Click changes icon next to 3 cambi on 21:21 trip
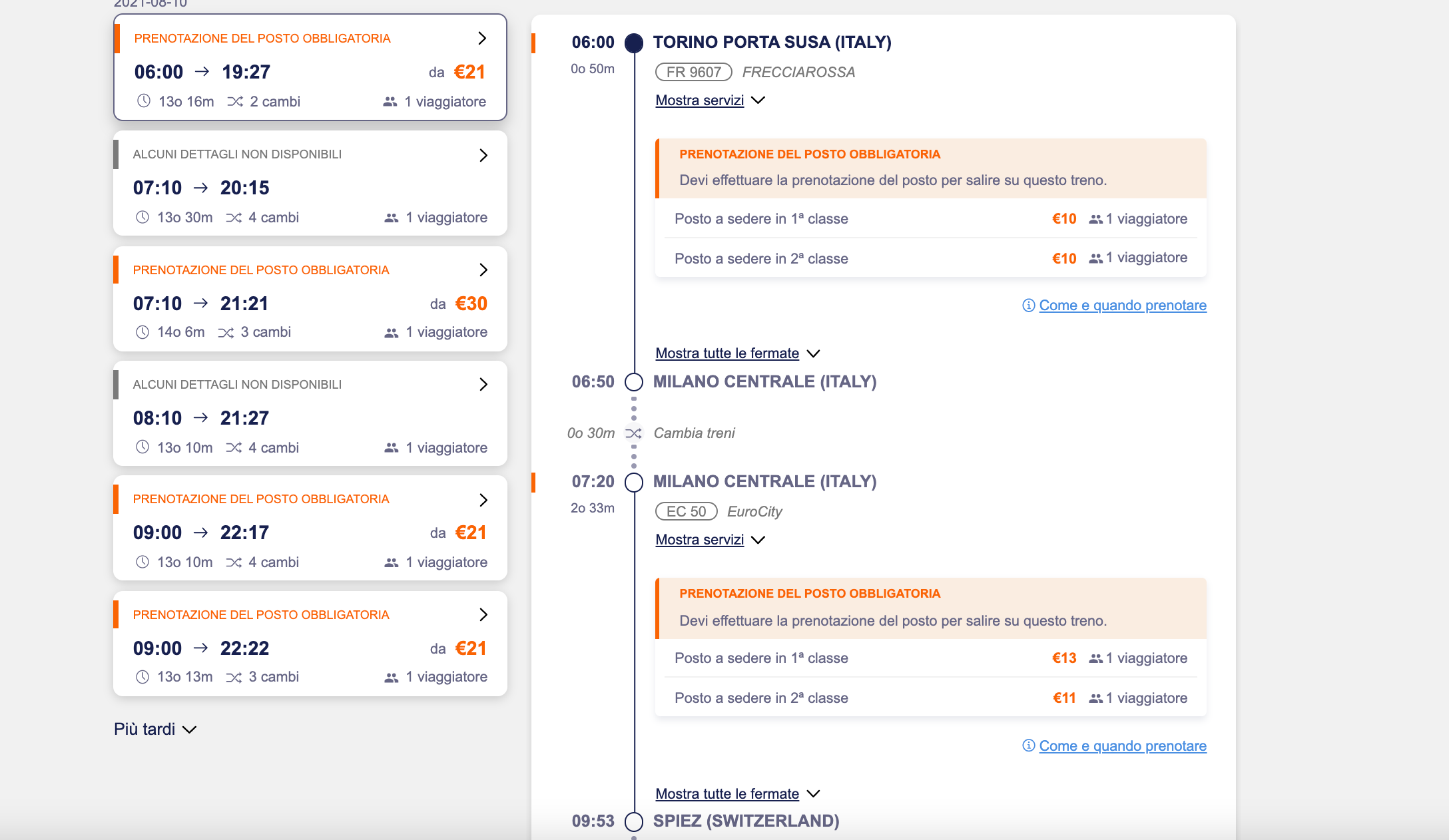 [x=226, y=333]
